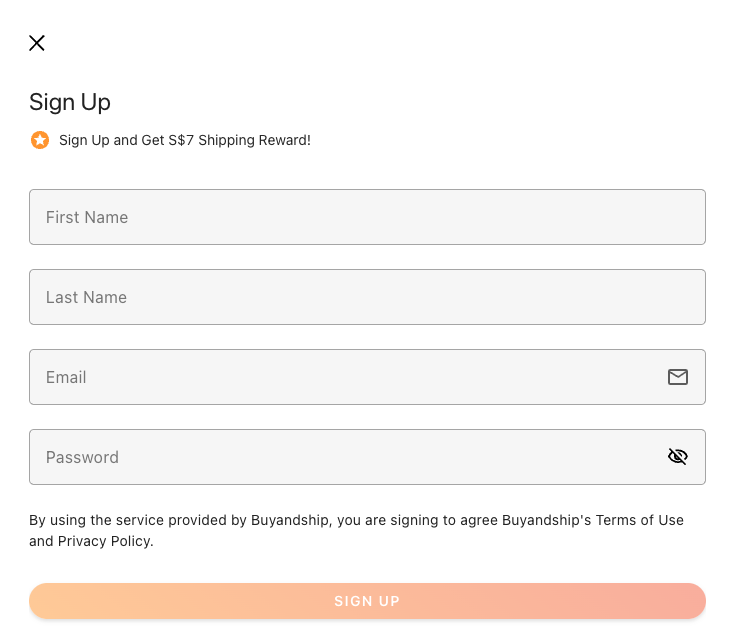Click the First Name placeholder label
This screenshot has width=735, height=628.
tap(87, 217)
